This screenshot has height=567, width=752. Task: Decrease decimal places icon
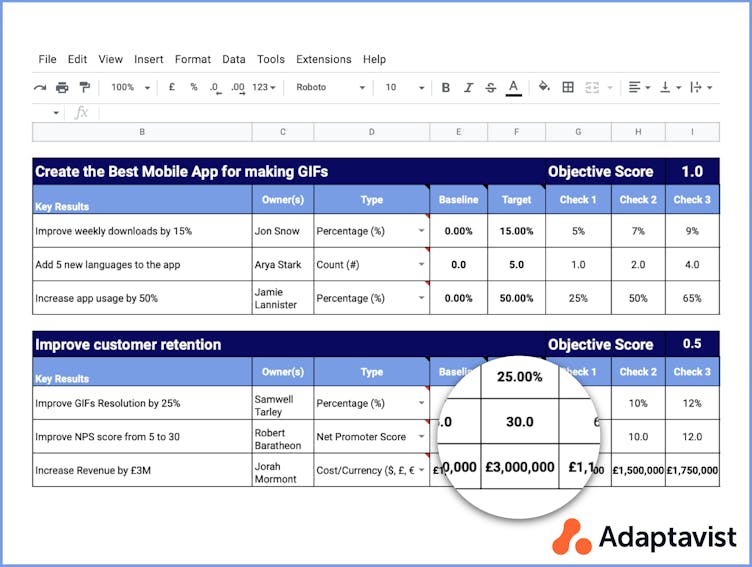click(x=215, y=88)
